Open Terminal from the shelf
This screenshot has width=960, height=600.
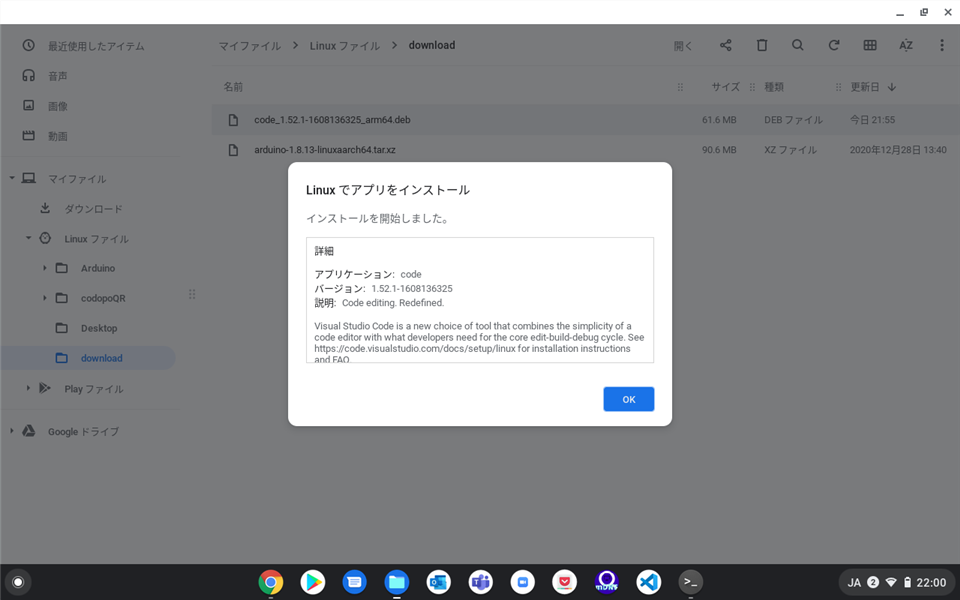coord(690,582)
